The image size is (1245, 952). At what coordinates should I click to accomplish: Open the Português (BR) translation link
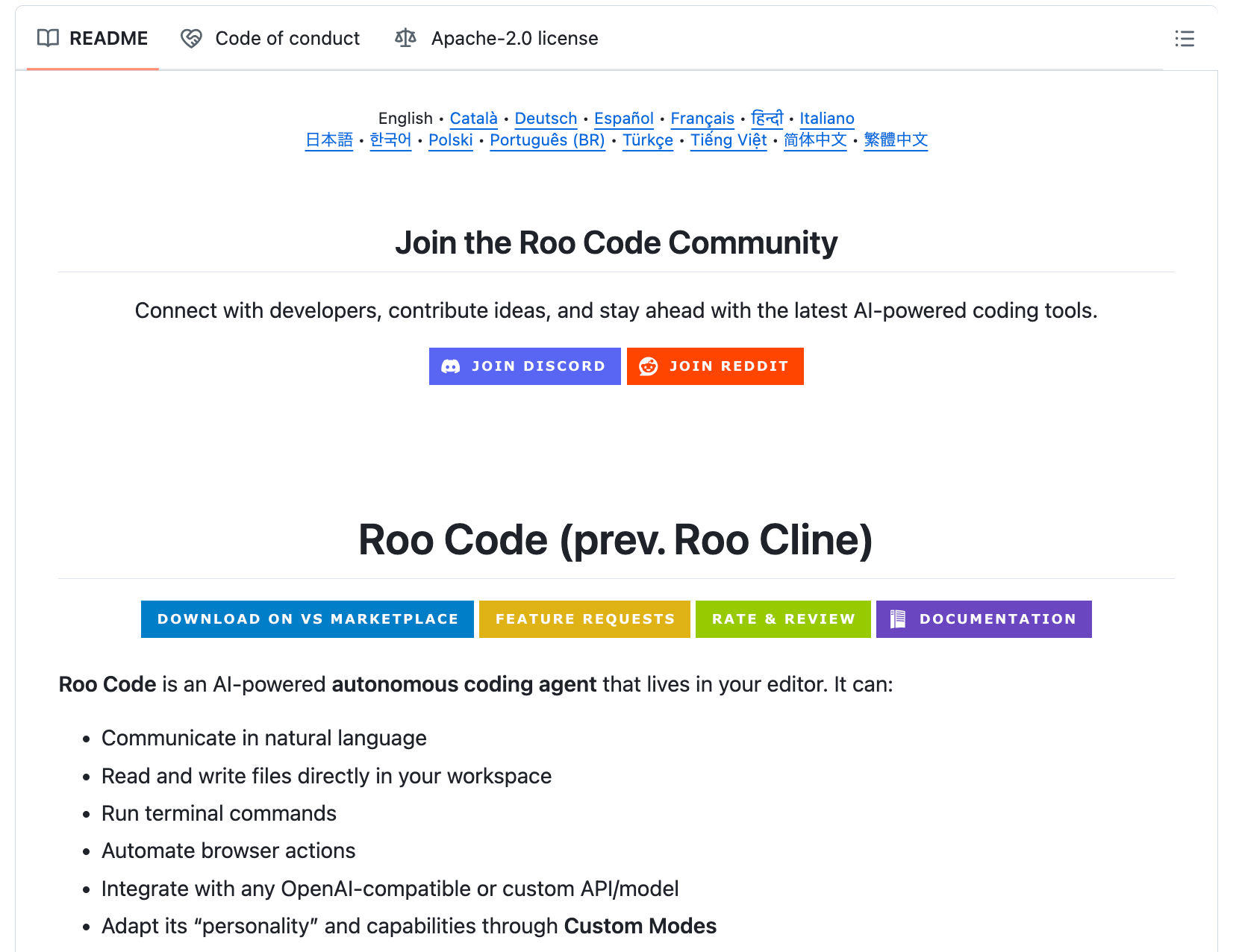coord(547,140)
